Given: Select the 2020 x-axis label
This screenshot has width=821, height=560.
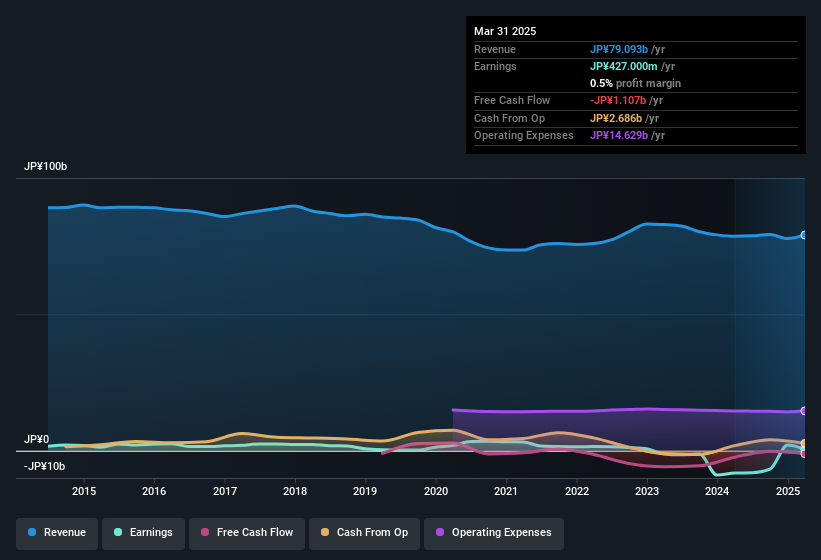Looking at the screenshot, I should 436,491.
